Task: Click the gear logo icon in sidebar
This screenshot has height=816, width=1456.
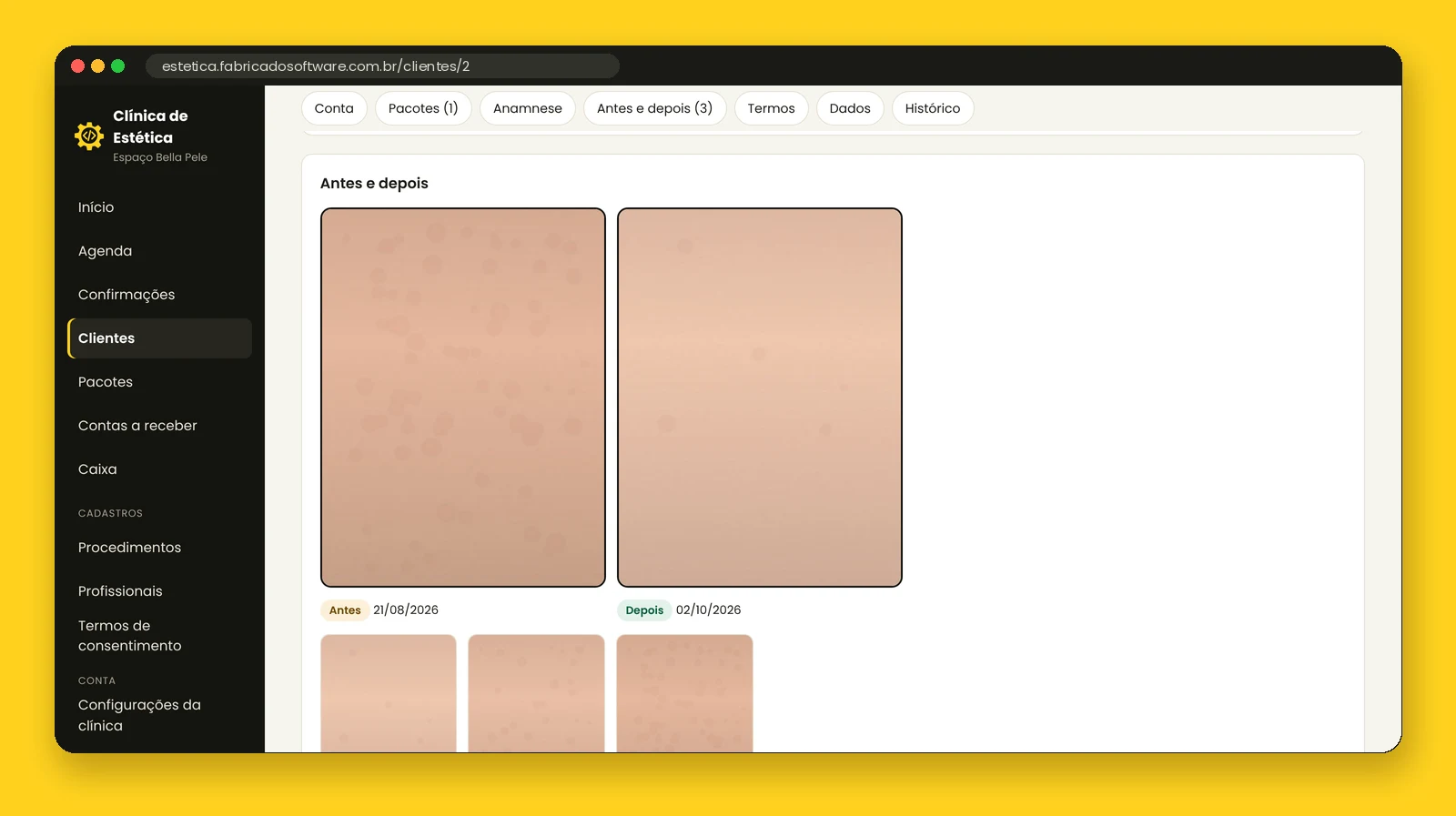Action: coord(89,136)
